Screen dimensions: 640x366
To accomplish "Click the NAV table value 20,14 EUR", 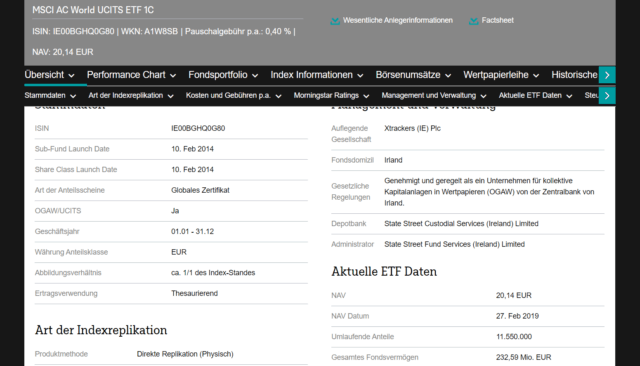I will point(513,295).
